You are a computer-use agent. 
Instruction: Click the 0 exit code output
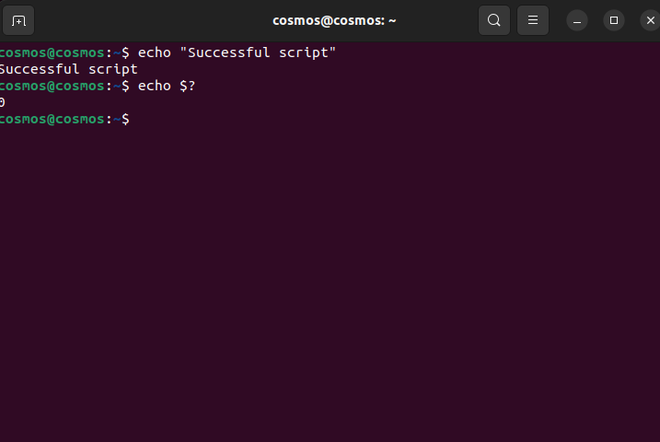[x=3, y=102]
